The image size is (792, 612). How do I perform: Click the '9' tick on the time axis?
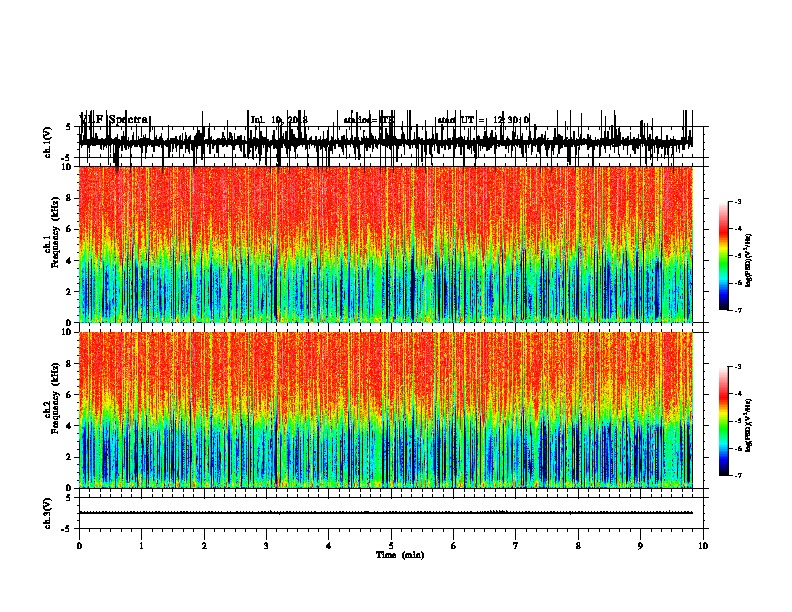pyautogui.click(x=640, y=545)
